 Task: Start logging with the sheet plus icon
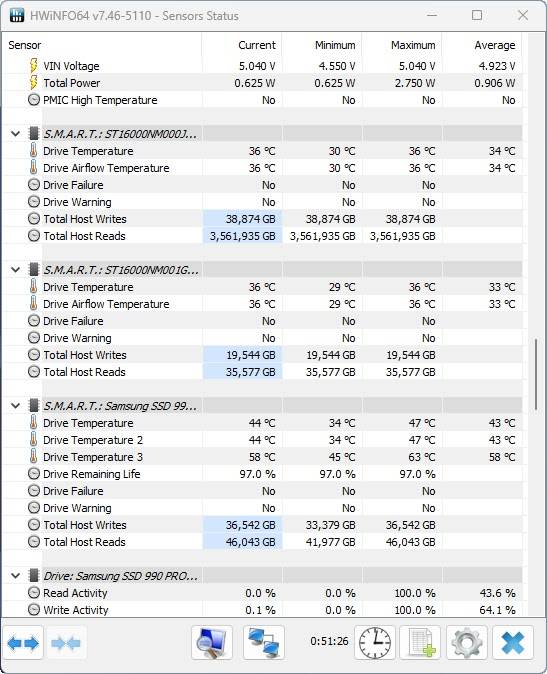[x=420, y=643]
